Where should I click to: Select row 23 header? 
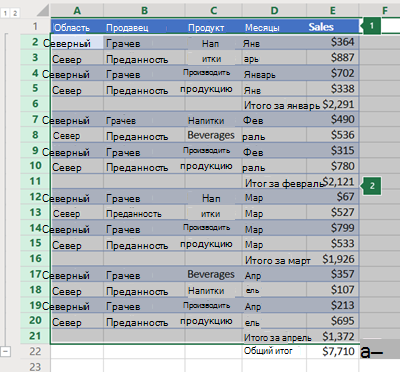(x=35, y=366)
